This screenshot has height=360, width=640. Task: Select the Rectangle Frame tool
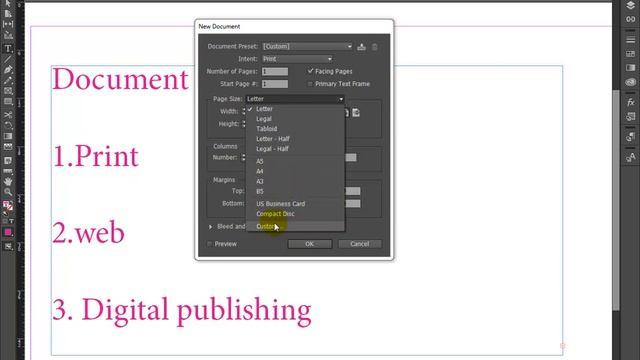8,91
